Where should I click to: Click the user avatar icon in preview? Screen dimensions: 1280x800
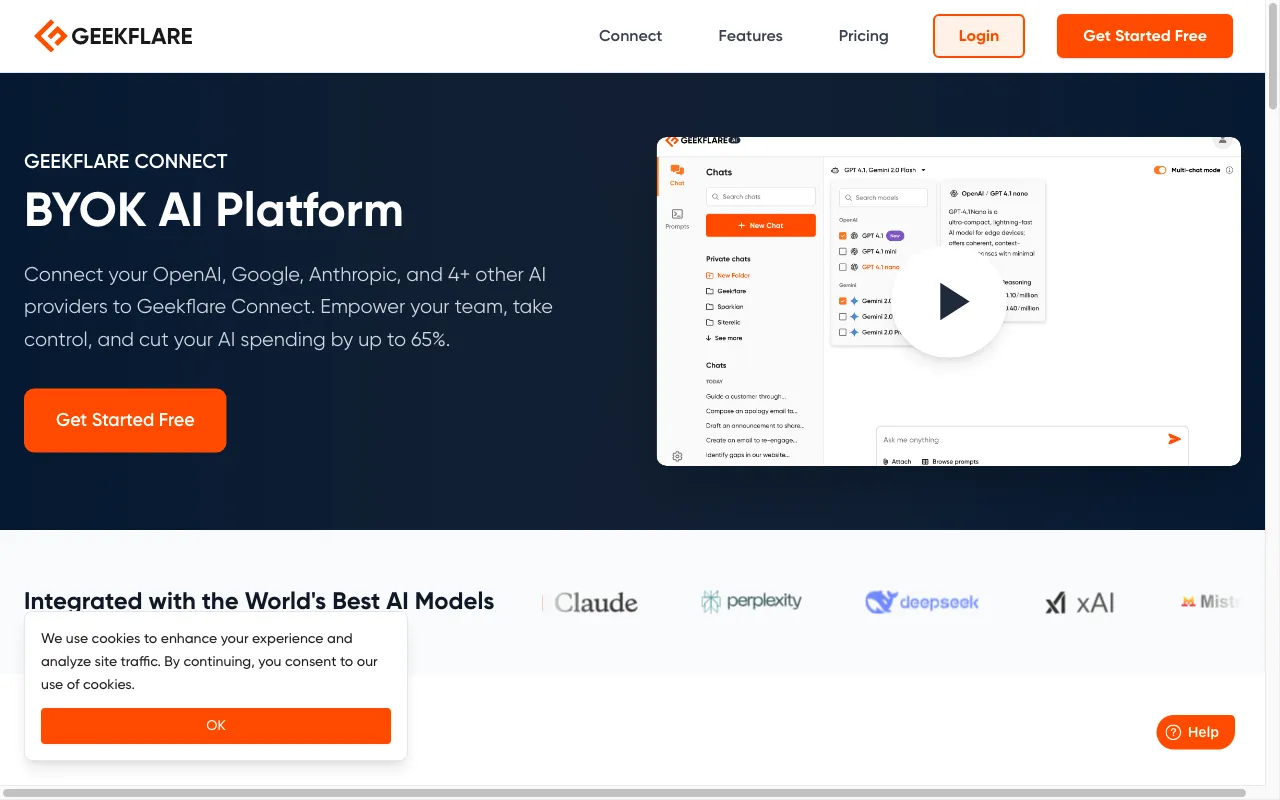(1221, 141)
